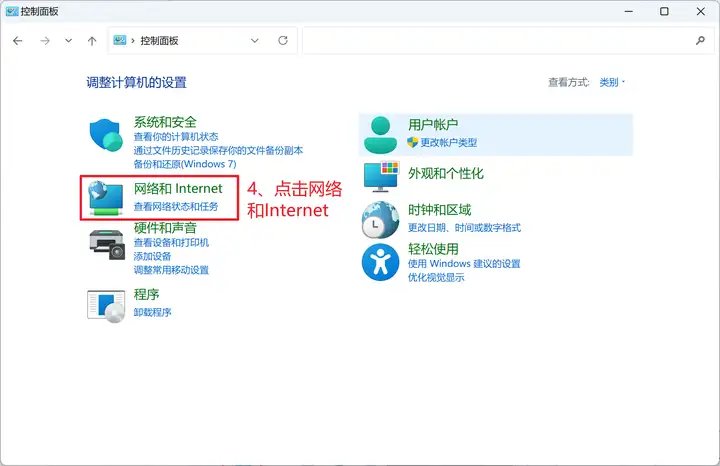Refresh the control panel view
This screenshot has height=466, width=720.
(x=283, y=40)
